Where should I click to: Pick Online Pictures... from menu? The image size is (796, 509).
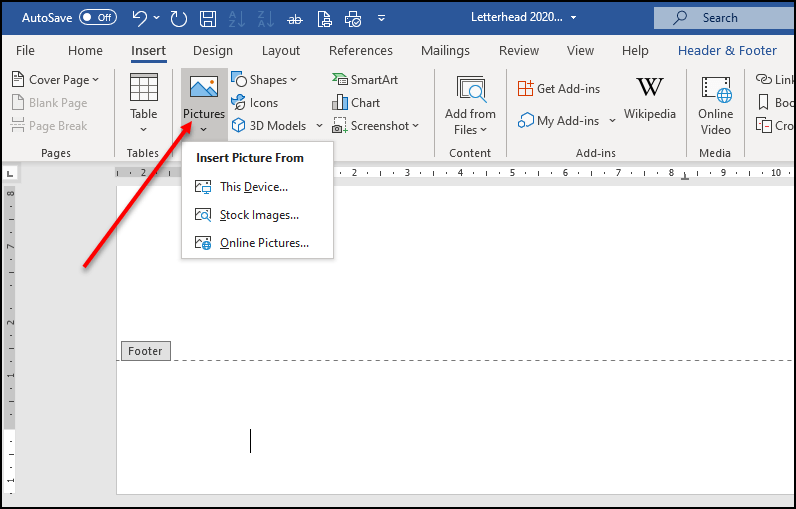coord(263,243)
